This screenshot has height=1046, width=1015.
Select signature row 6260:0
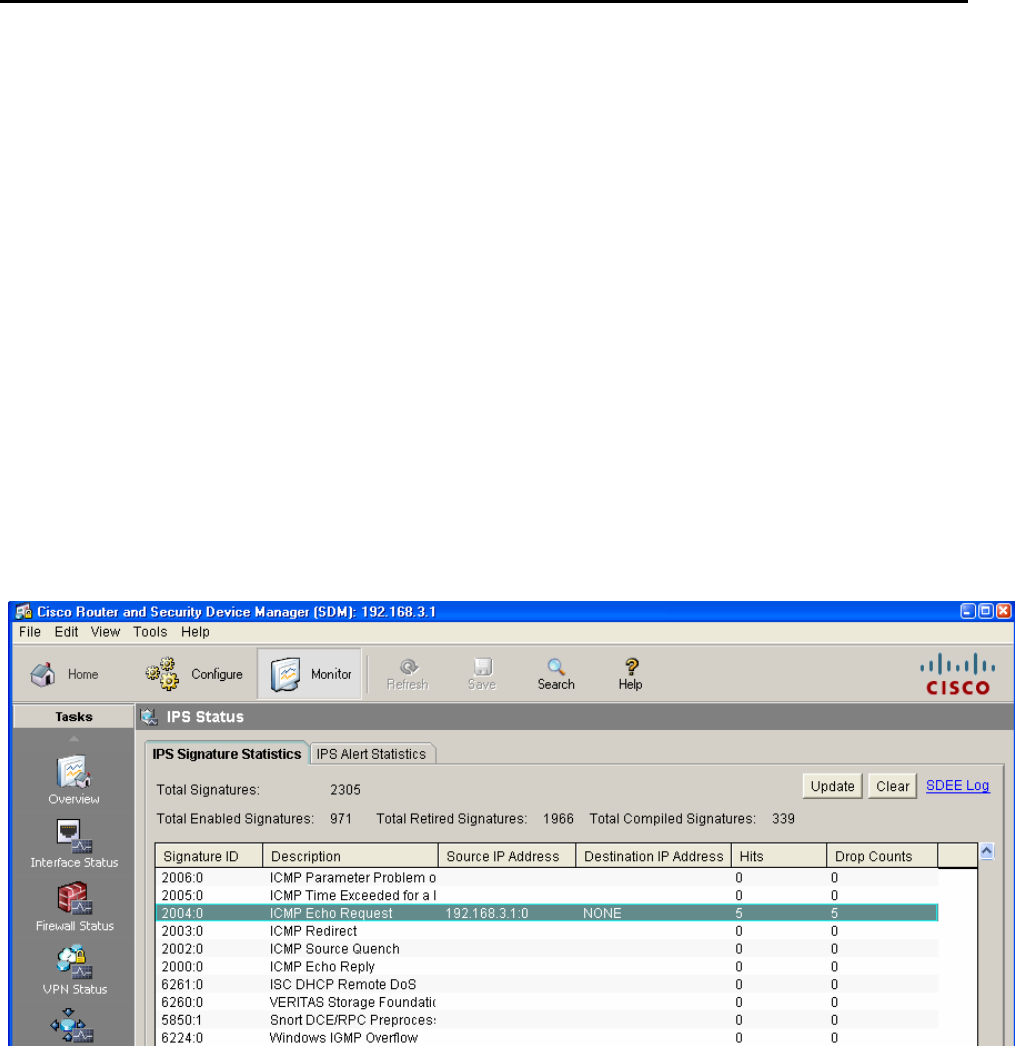tap(547, 1003)
